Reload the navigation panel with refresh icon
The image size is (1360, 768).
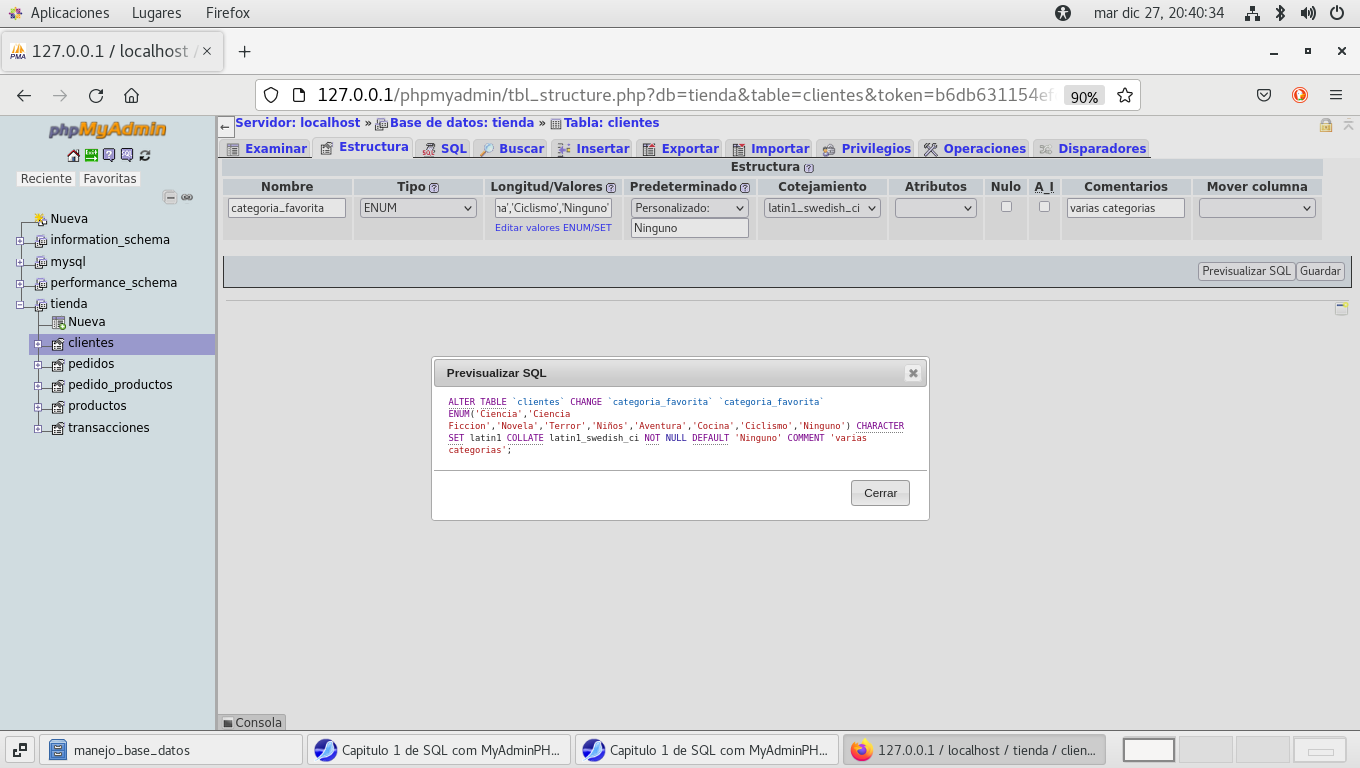pos(145,155)
